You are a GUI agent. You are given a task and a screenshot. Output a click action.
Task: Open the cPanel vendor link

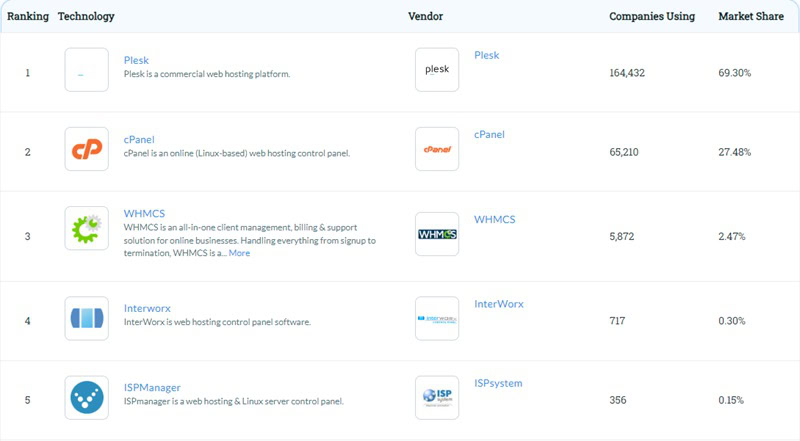click(x=489, y=134)
